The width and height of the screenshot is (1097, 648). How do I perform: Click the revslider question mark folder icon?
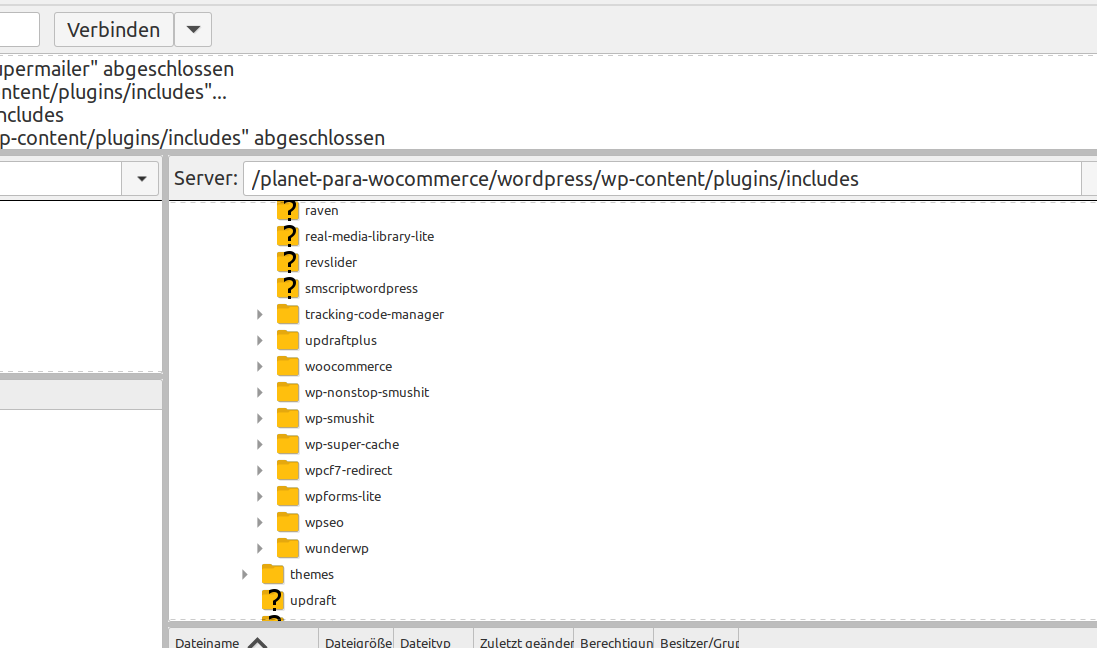click(x=288, y=262)
